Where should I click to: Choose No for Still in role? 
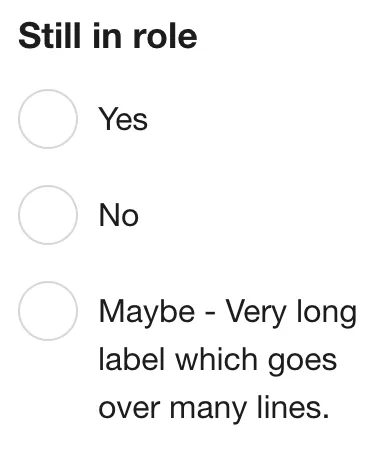pos(48,215)
